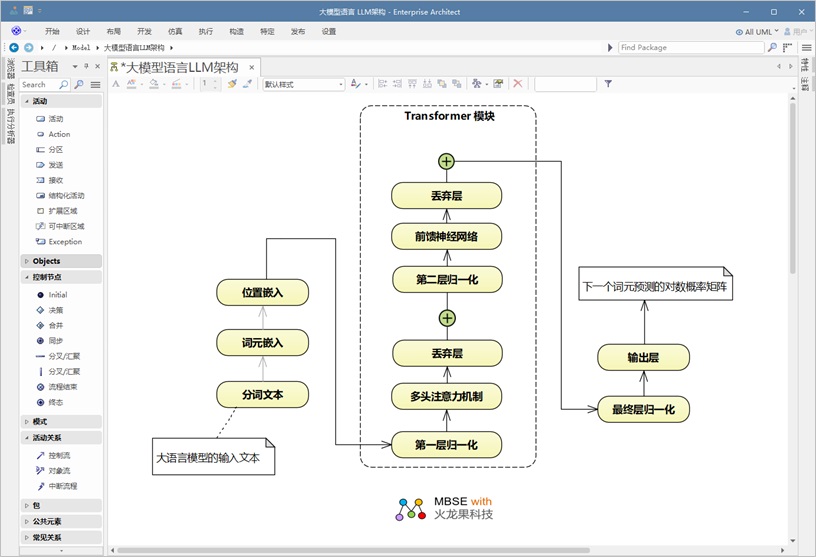
Task: Choose the 流程结束 flow final node
Action: click(62, 386)
